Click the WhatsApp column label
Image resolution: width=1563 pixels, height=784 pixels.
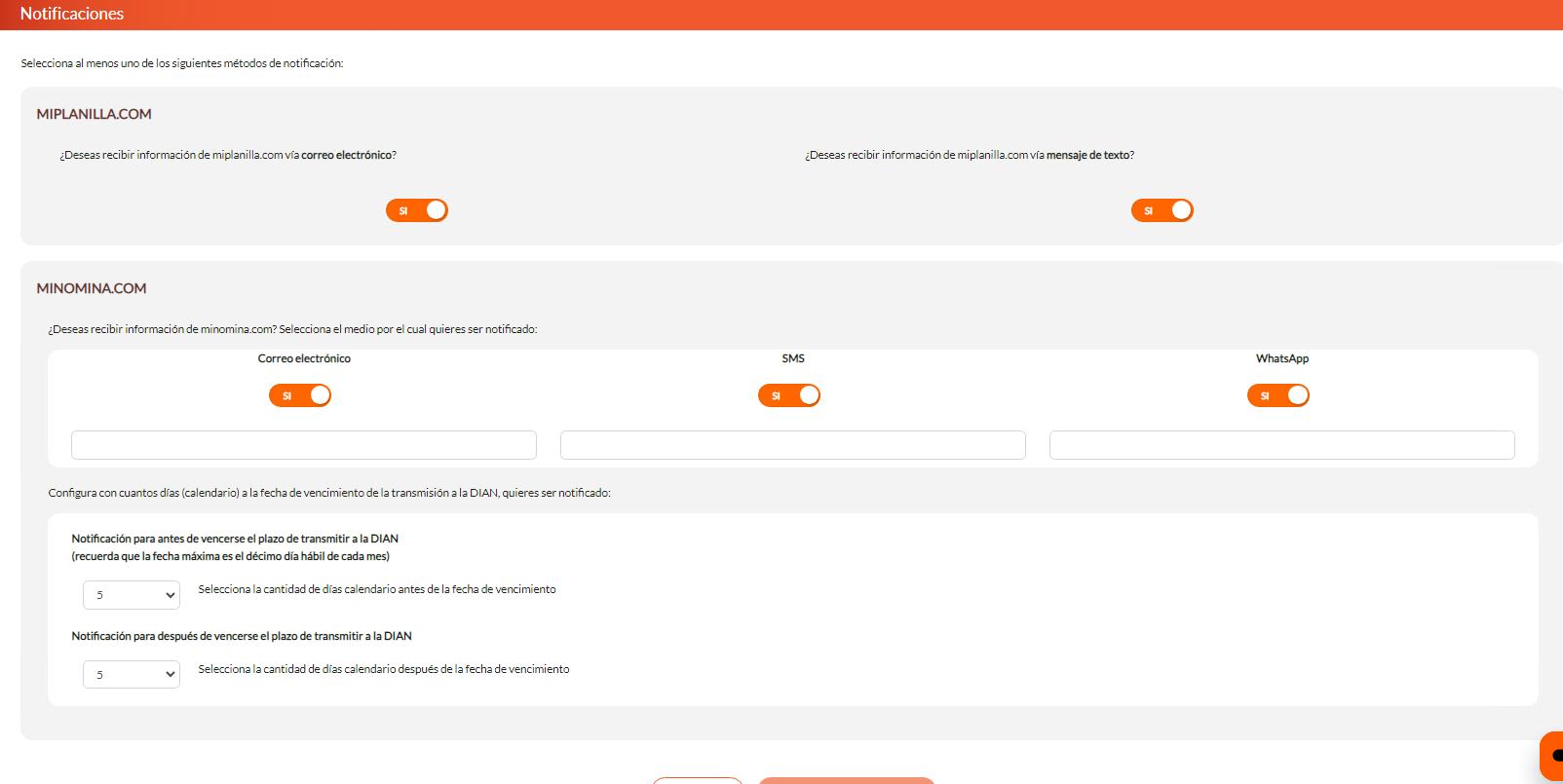click(1281, 358)
